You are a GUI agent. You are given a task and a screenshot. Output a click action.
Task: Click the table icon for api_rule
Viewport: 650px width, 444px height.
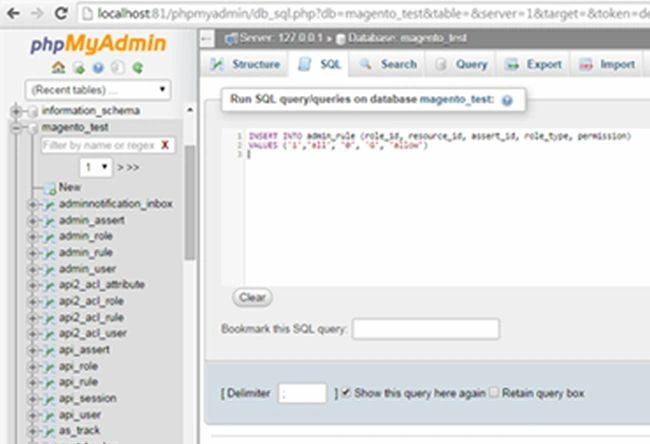coord(49,383)
